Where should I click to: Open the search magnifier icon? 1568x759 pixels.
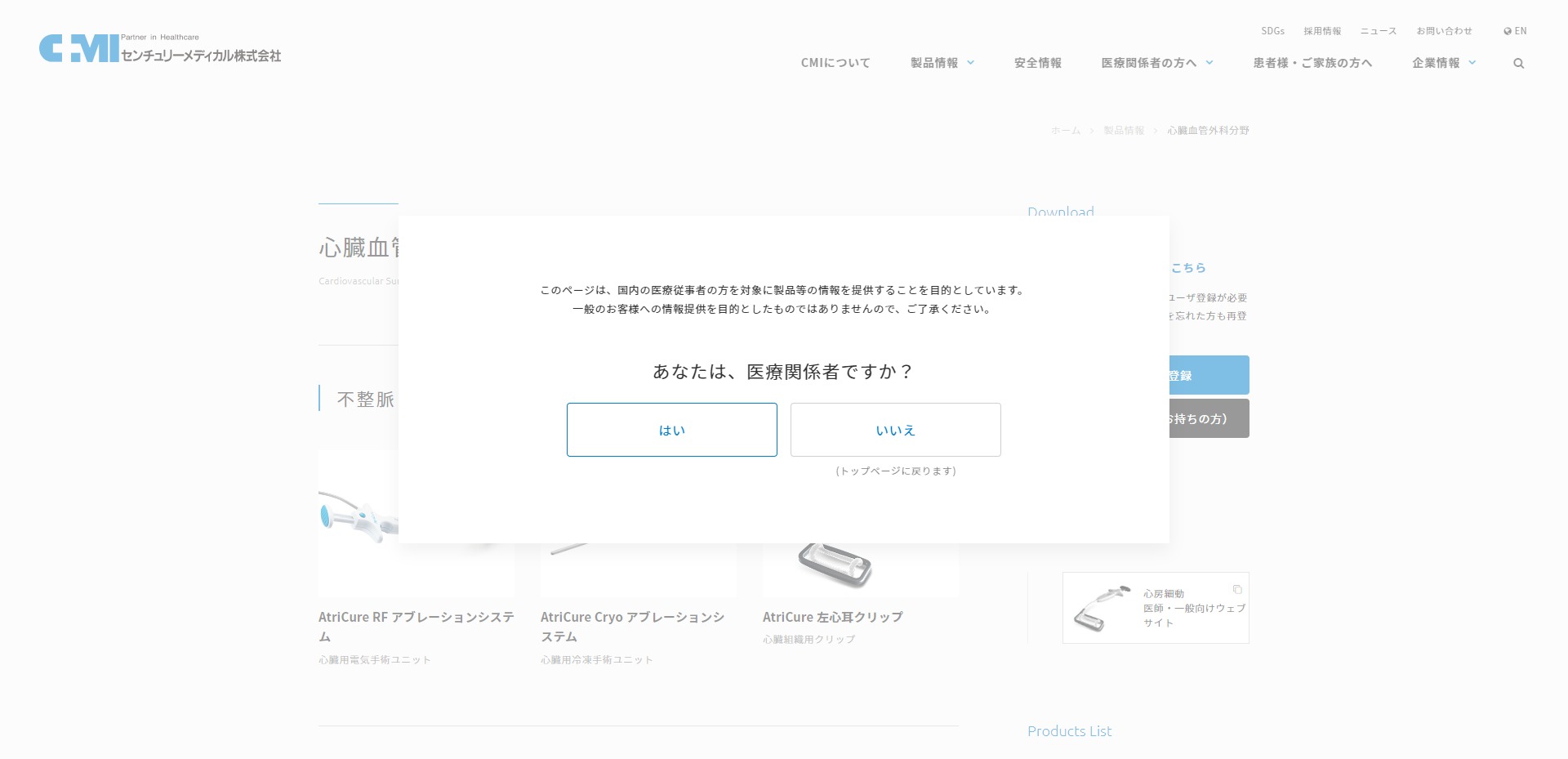[x=1518, y=64]
